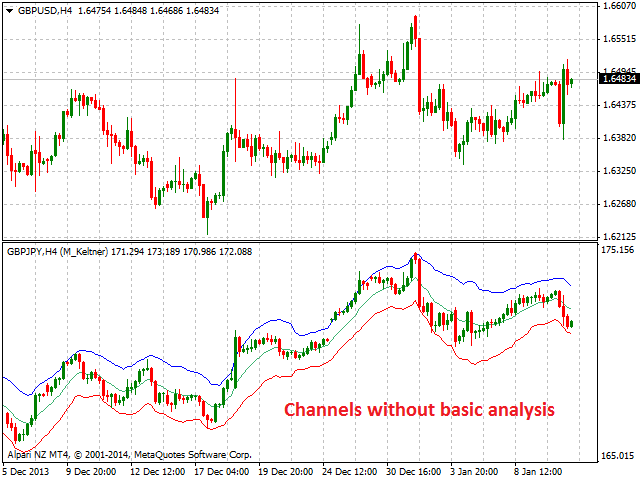640x480 pixels.
Task: Click the 1.62125 price axis label
Action: 618,237
